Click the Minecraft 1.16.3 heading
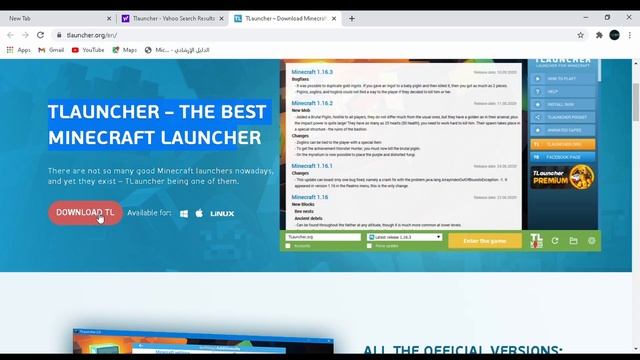Viewport: 640px width, 360px height. click(x=312, y=72)
